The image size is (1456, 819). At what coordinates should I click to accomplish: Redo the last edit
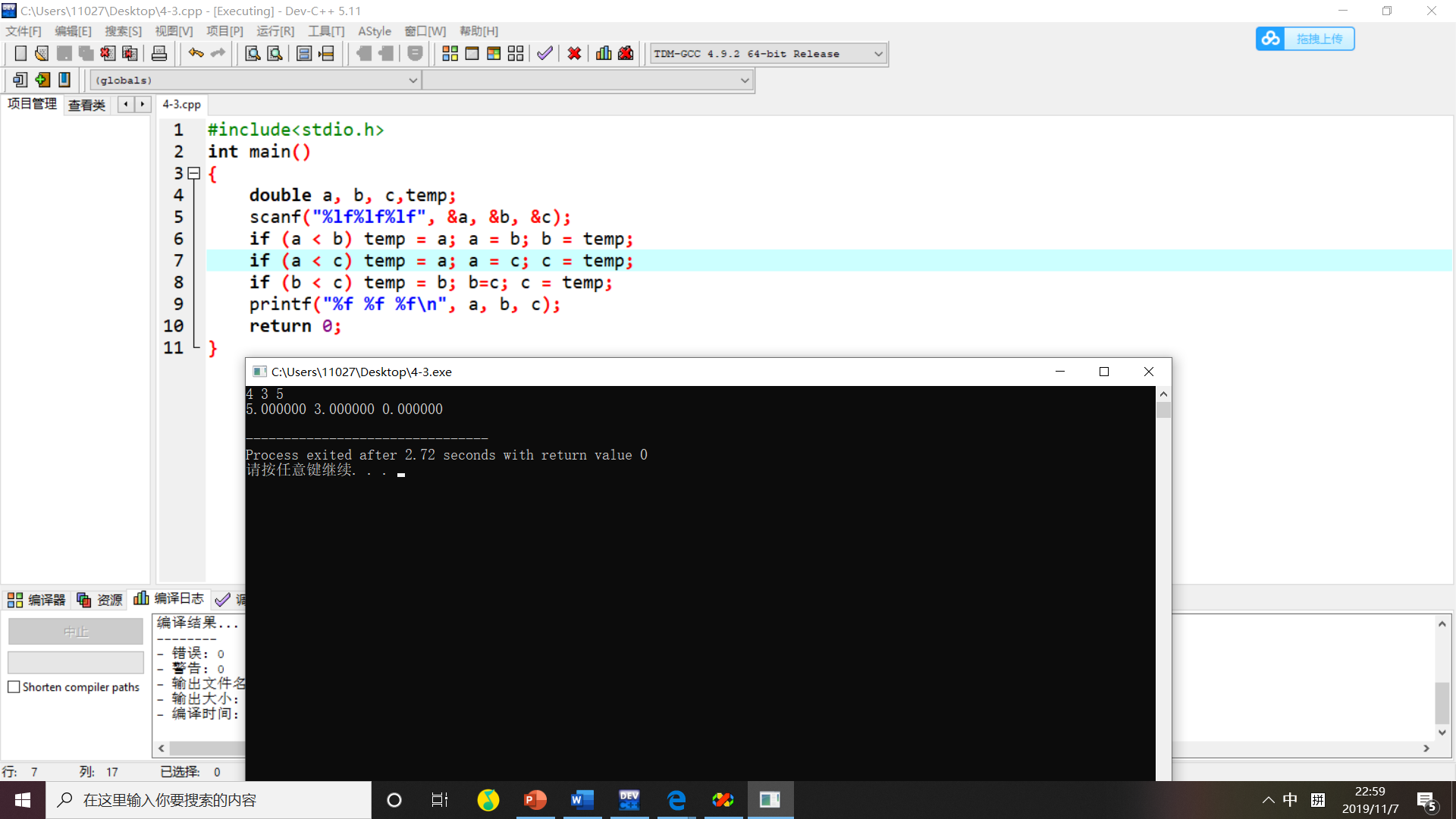point(218,53)
